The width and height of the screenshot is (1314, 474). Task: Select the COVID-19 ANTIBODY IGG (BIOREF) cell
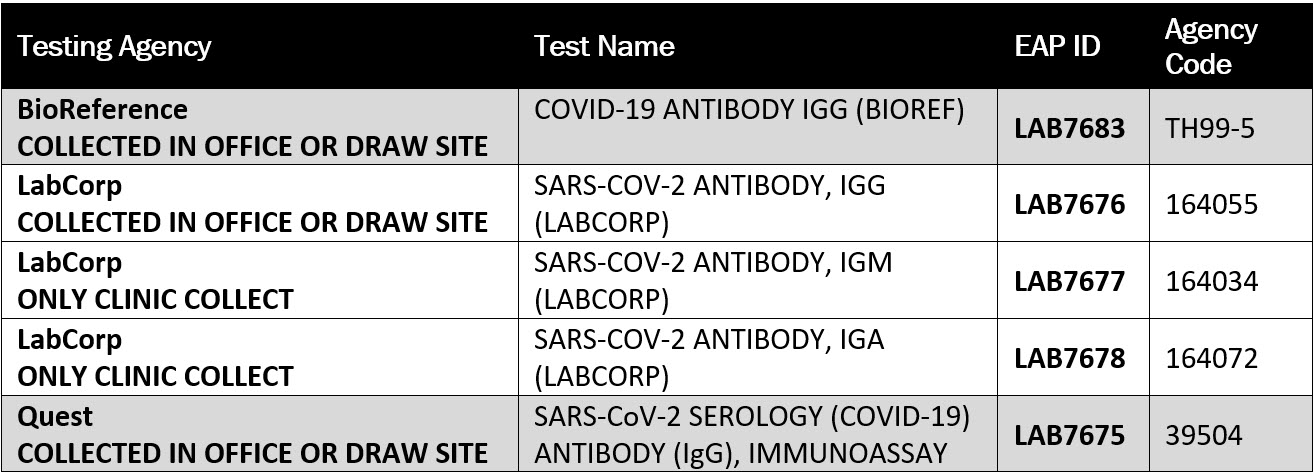(748, 110)
